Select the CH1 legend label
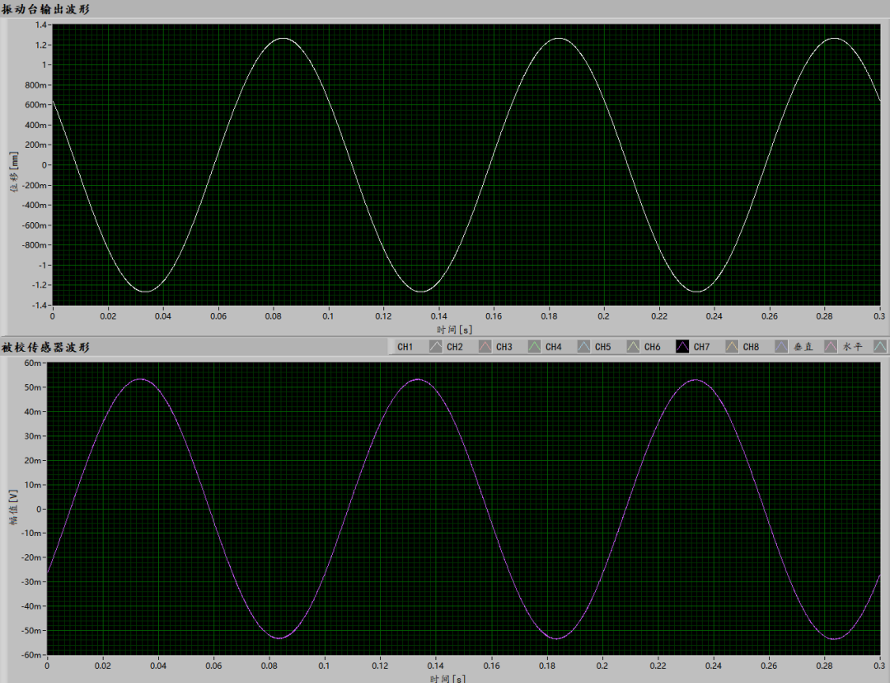This screenshot has height=683, width=890. click(405, 347)
